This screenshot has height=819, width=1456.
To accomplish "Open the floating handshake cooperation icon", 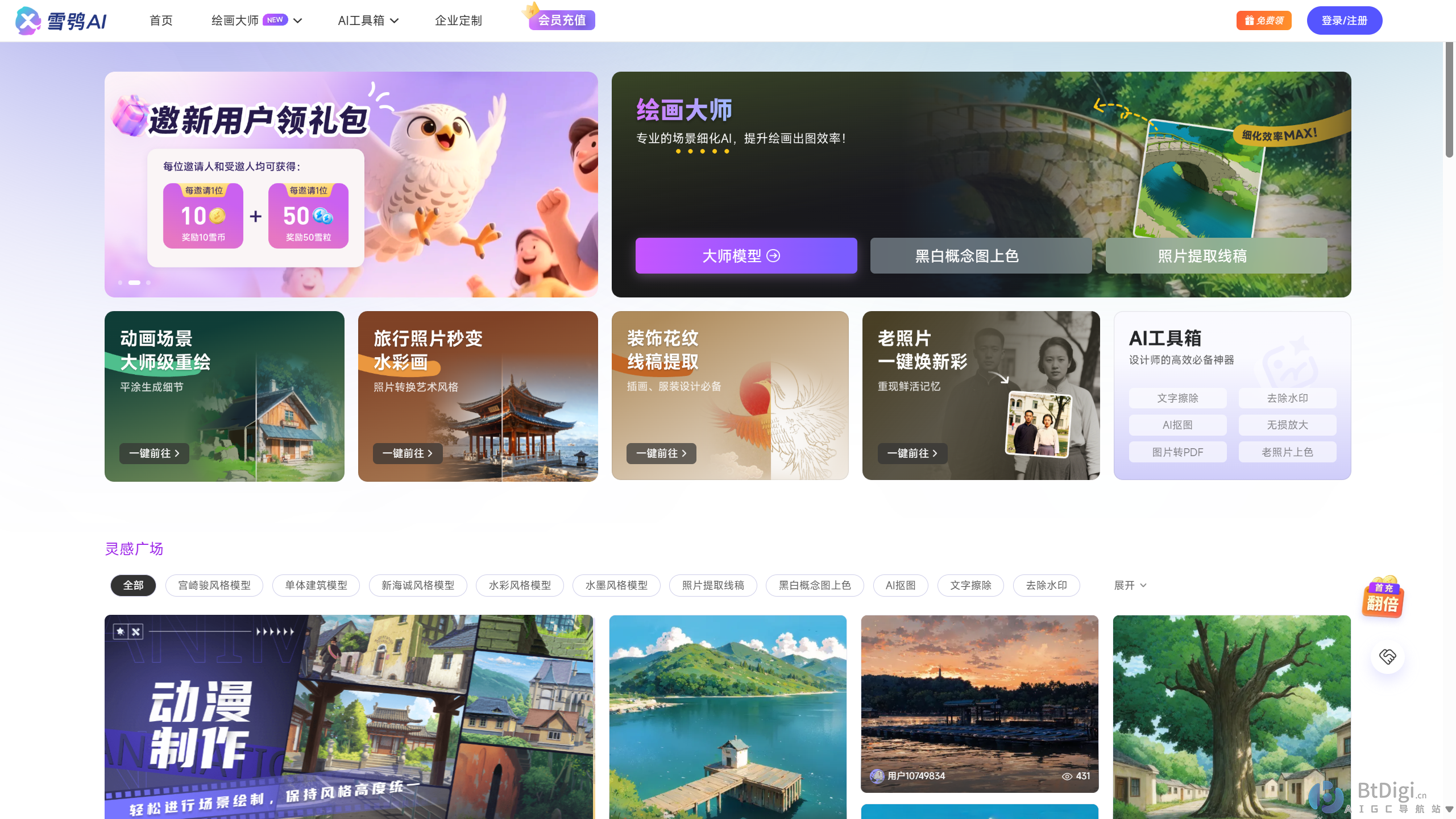I will click(1387, 656).
